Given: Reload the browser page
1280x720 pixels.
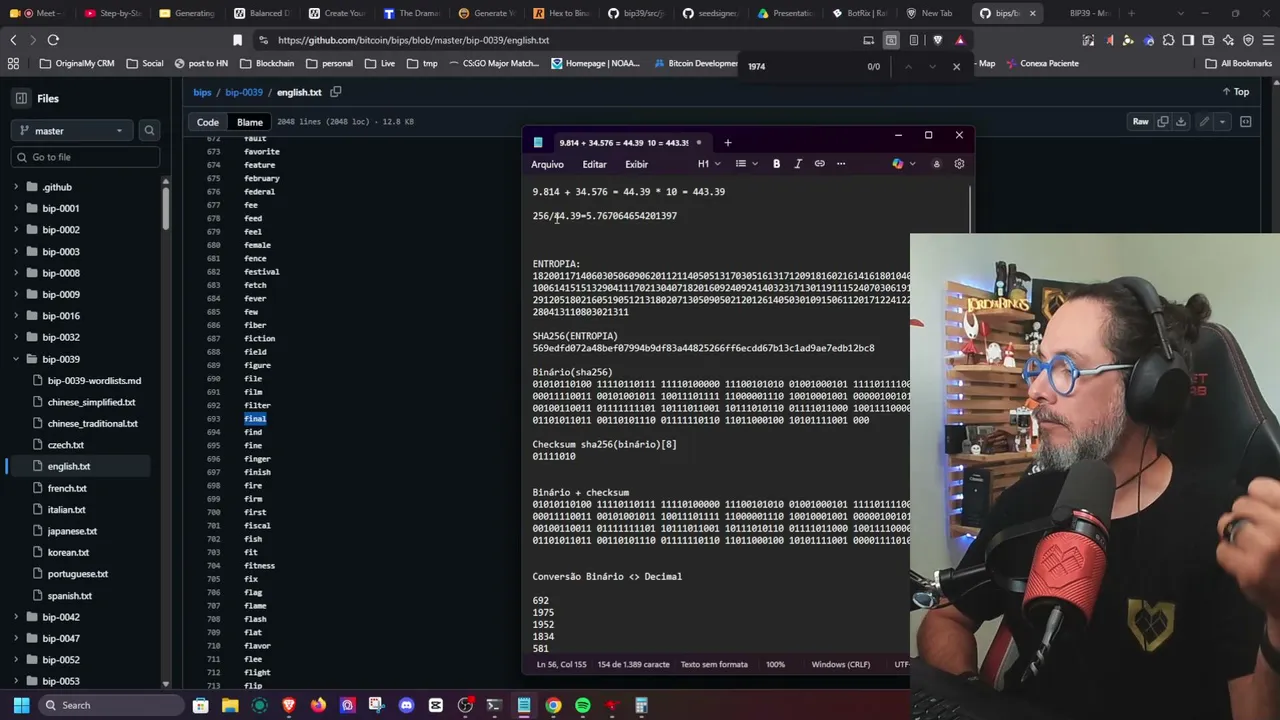Looking at the screenshot, I should pyautogui.click(x=53, y=40).
